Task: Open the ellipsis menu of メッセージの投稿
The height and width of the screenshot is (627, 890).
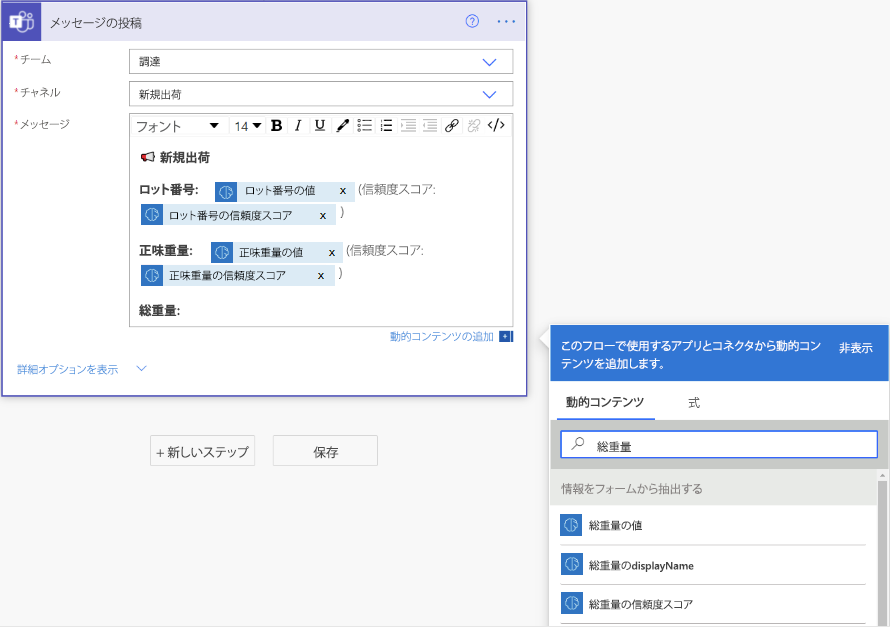Action: pyautogui.click(x=506, y=22)
